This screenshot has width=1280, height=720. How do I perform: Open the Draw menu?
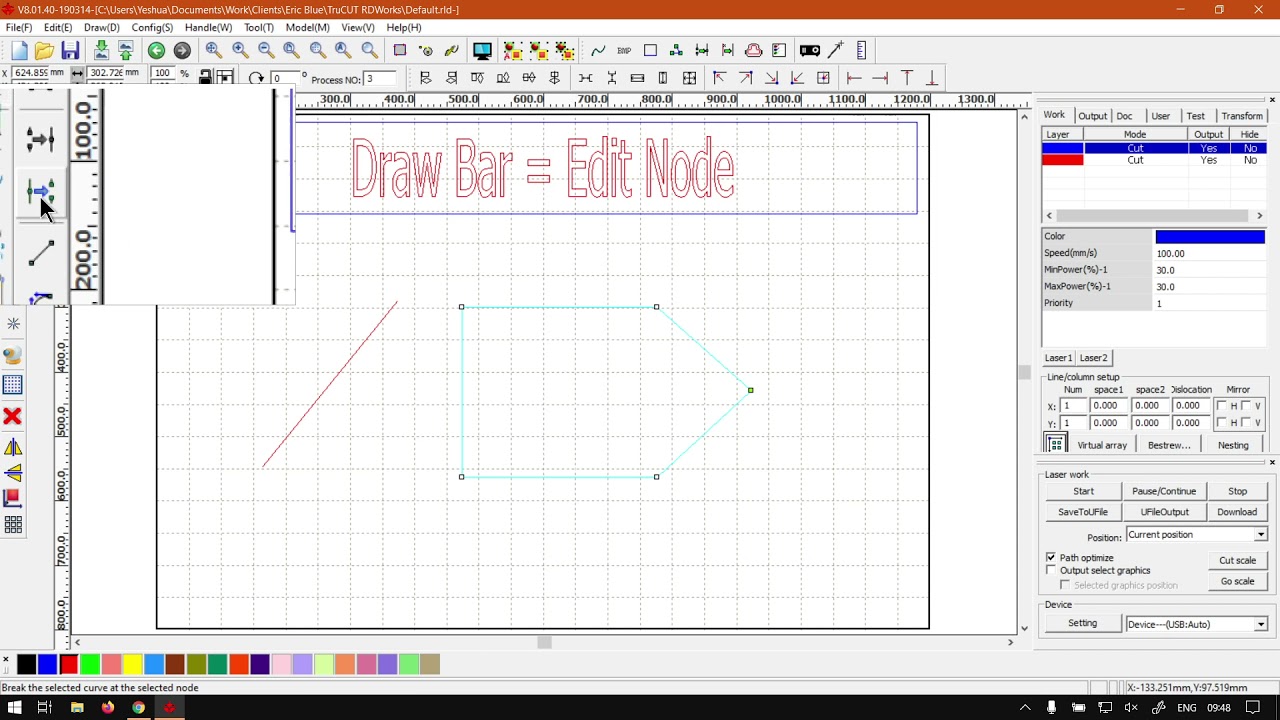click(x=101, y=28)
